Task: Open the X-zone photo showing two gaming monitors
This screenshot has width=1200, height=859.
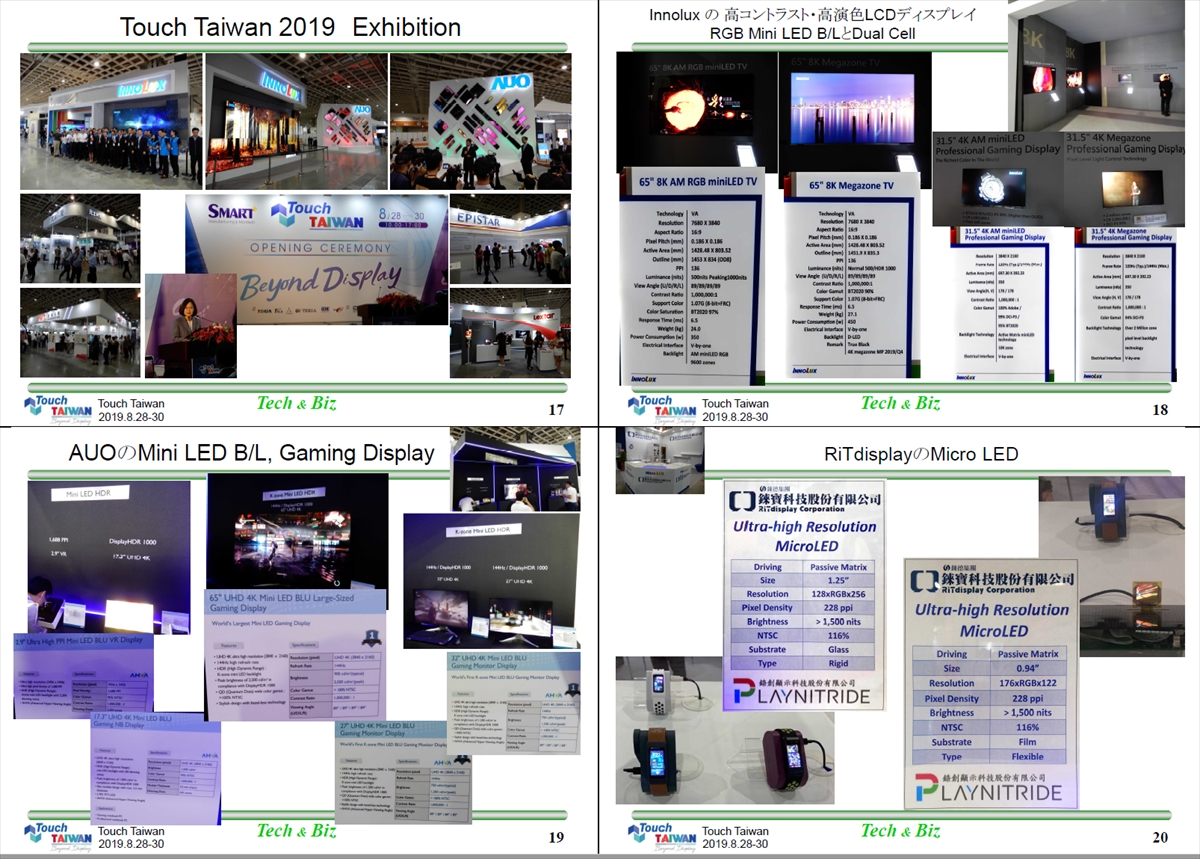Action: click(491, 581)
